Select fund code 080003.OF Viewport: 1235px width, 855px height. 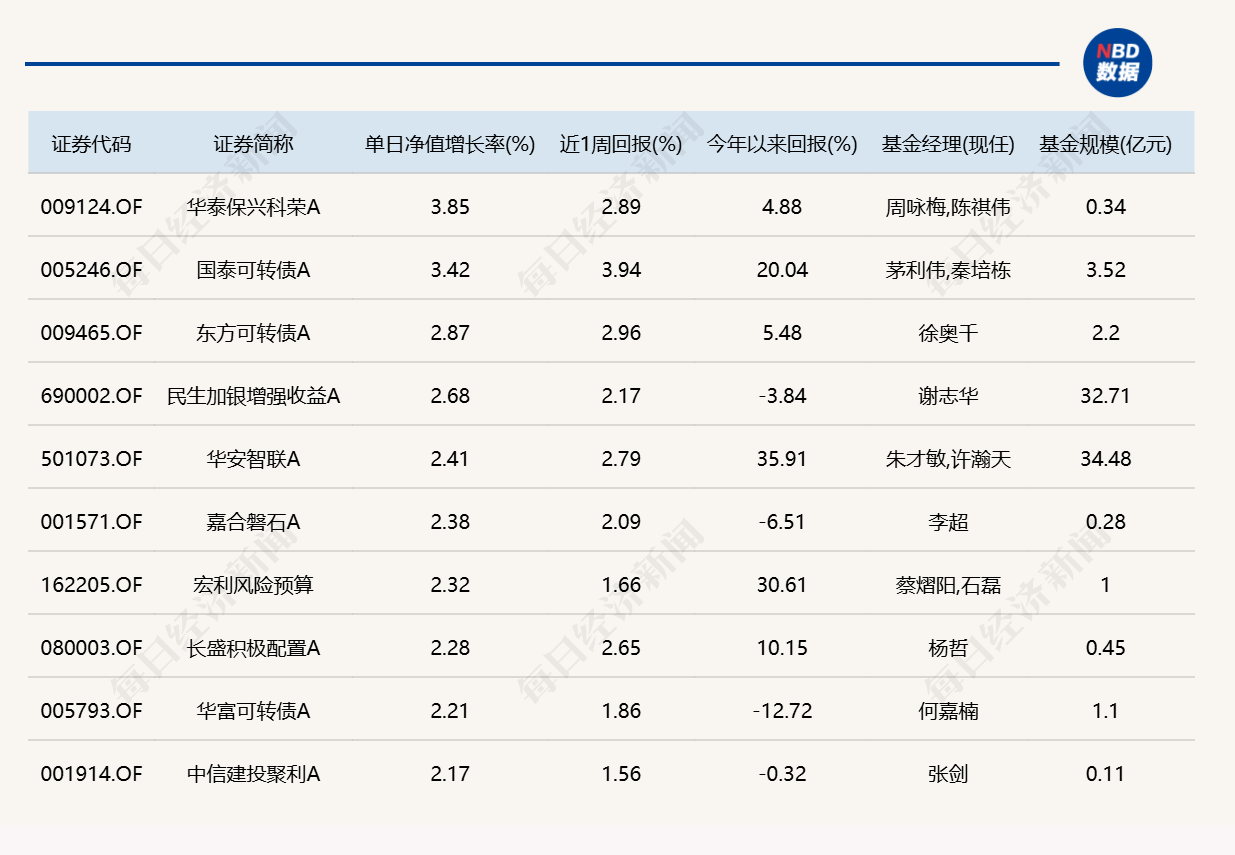(92, 648)
